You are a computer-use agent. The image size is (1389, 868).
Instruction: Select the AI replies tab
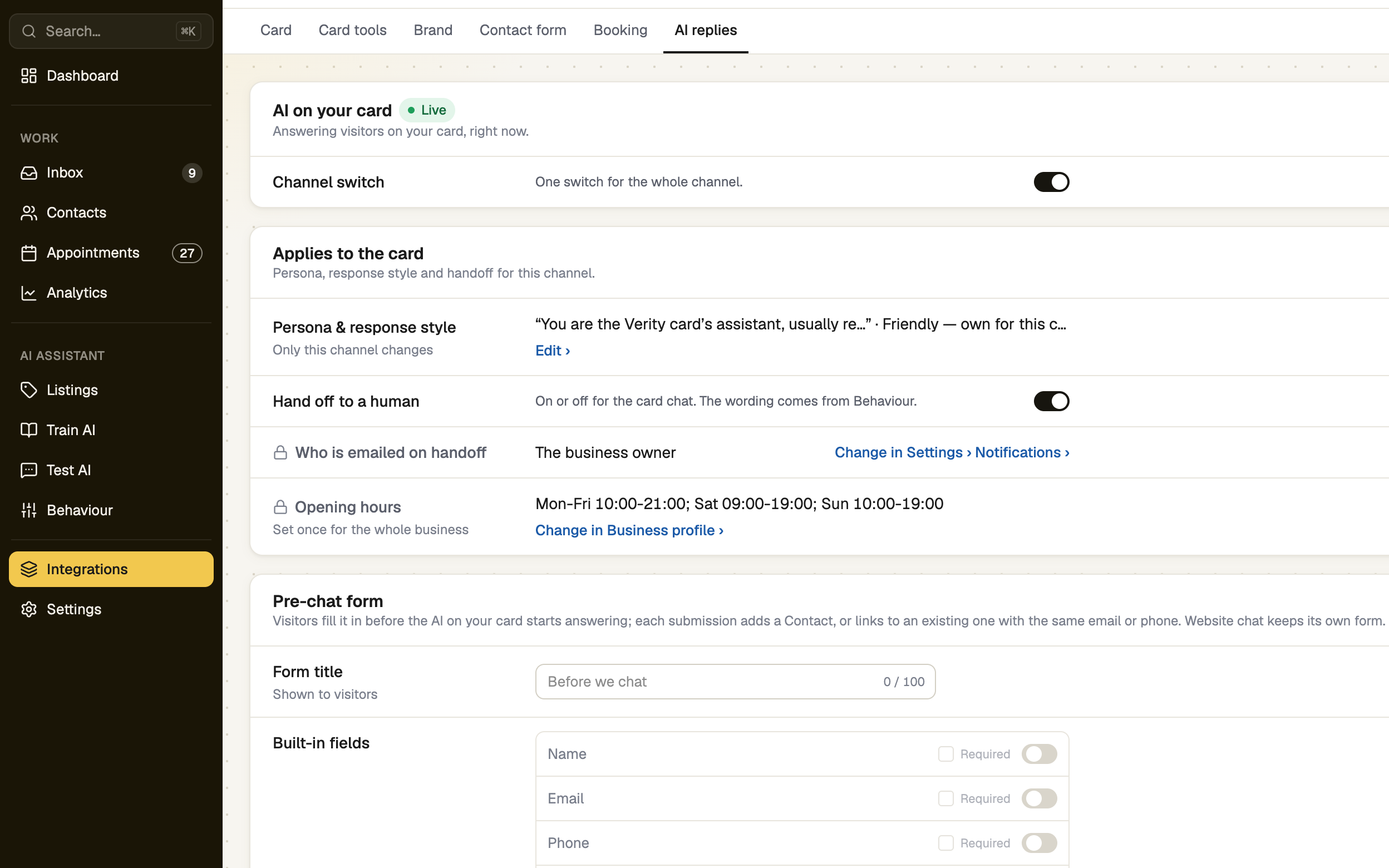point(706,31)
